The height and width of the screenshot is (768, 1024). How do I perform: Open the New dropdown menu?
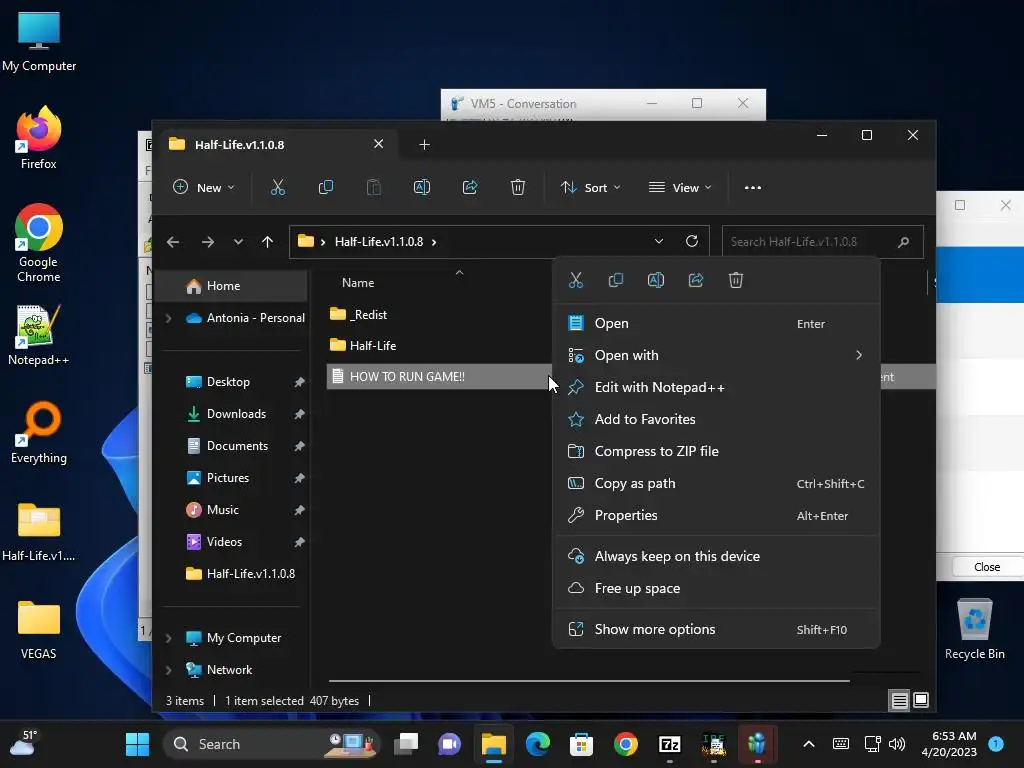coord(204,187)
